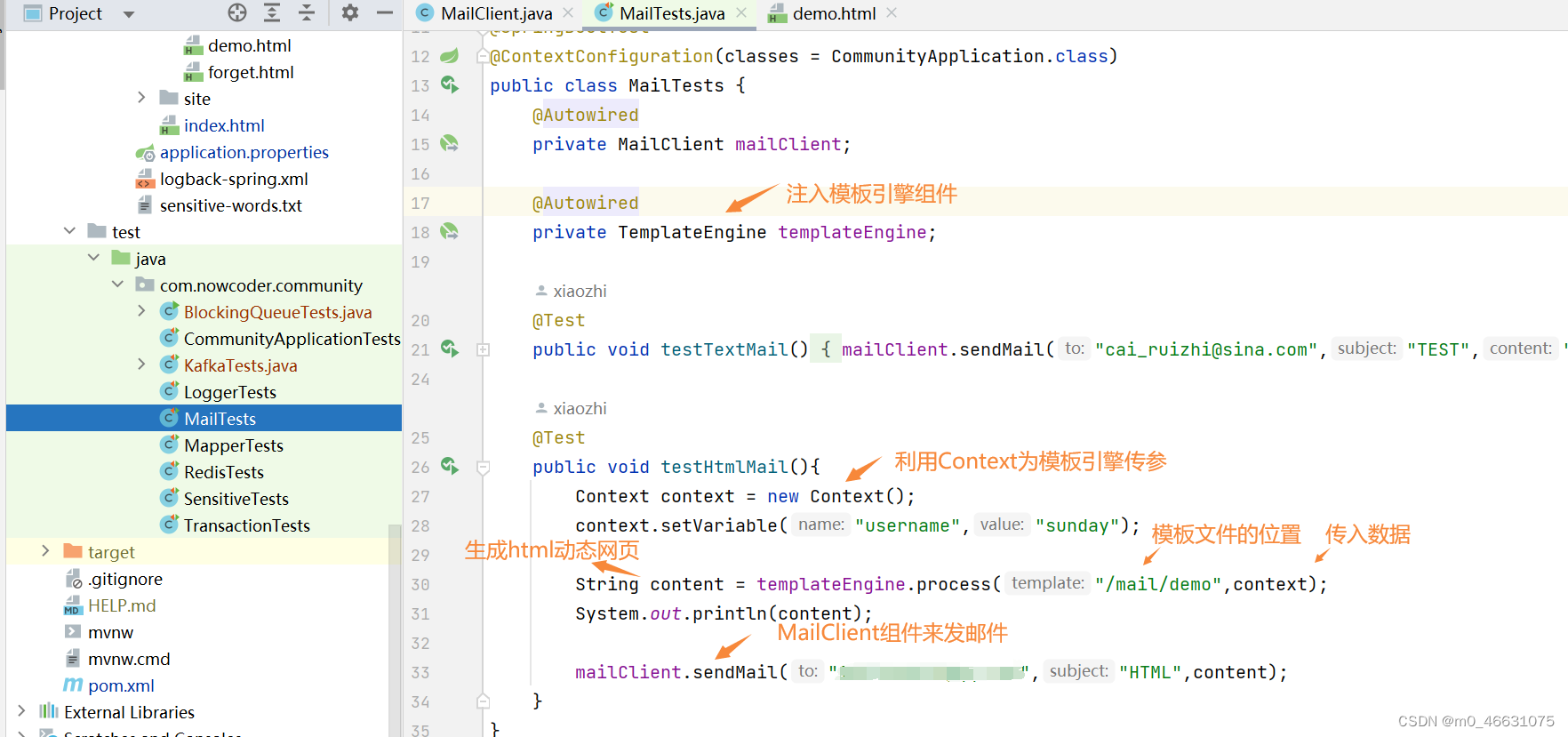
Task: Collapse the java folder under test
Action: coord(93,258)
